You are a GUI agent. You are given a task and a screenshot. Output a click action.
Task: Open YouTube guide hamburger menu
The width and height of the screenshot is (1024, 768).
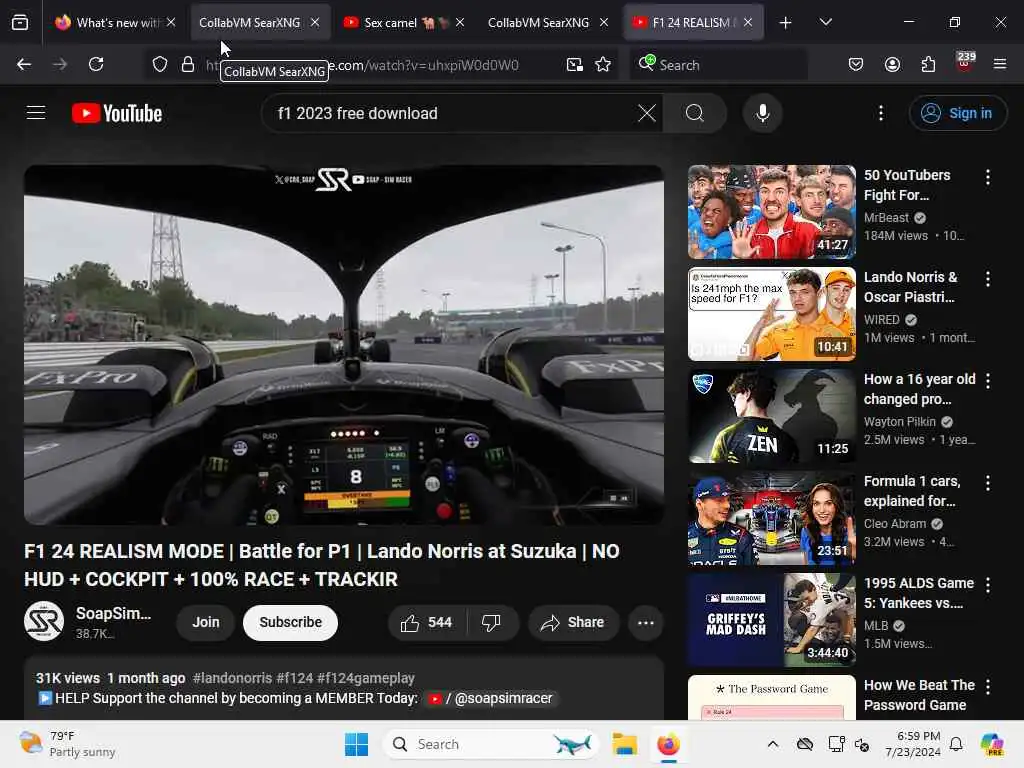point(36,113)
